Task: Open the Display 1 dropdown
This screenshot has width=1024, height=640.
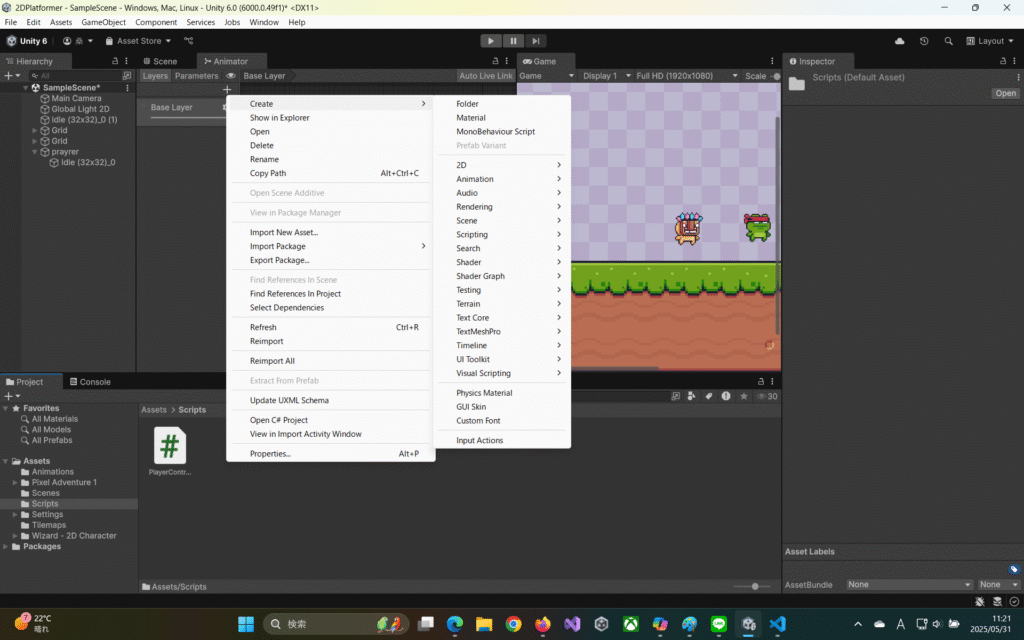Action: click(x=607, y=76)
